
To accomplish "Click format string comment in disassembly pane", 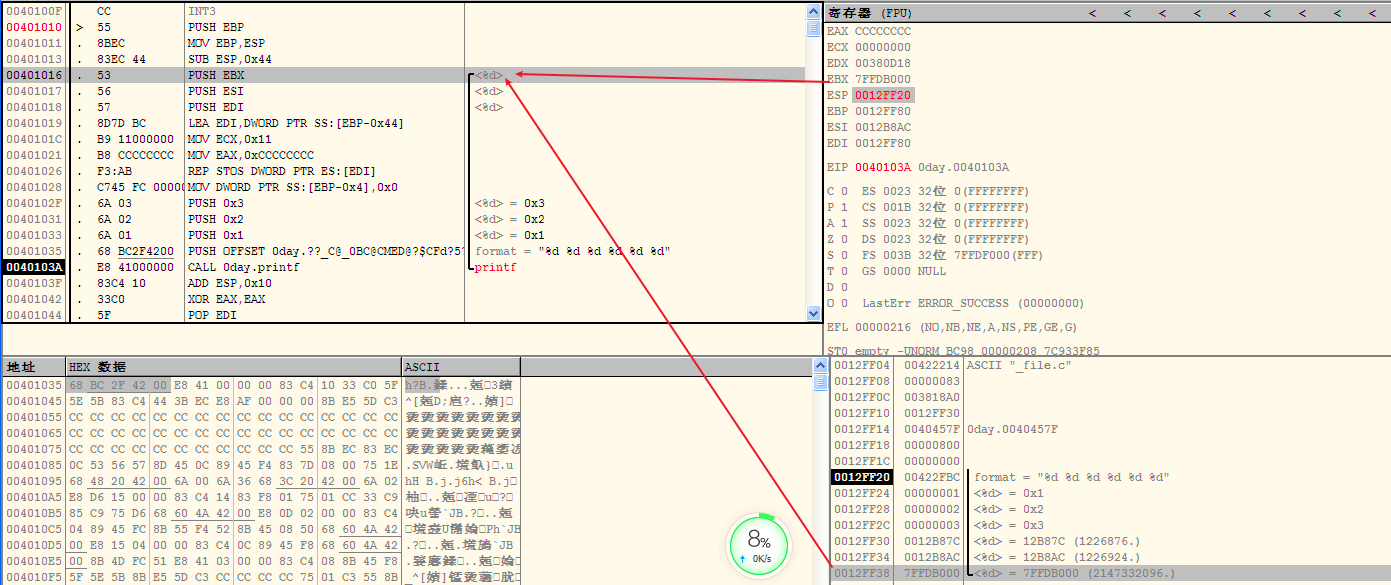I will point(572,251).
